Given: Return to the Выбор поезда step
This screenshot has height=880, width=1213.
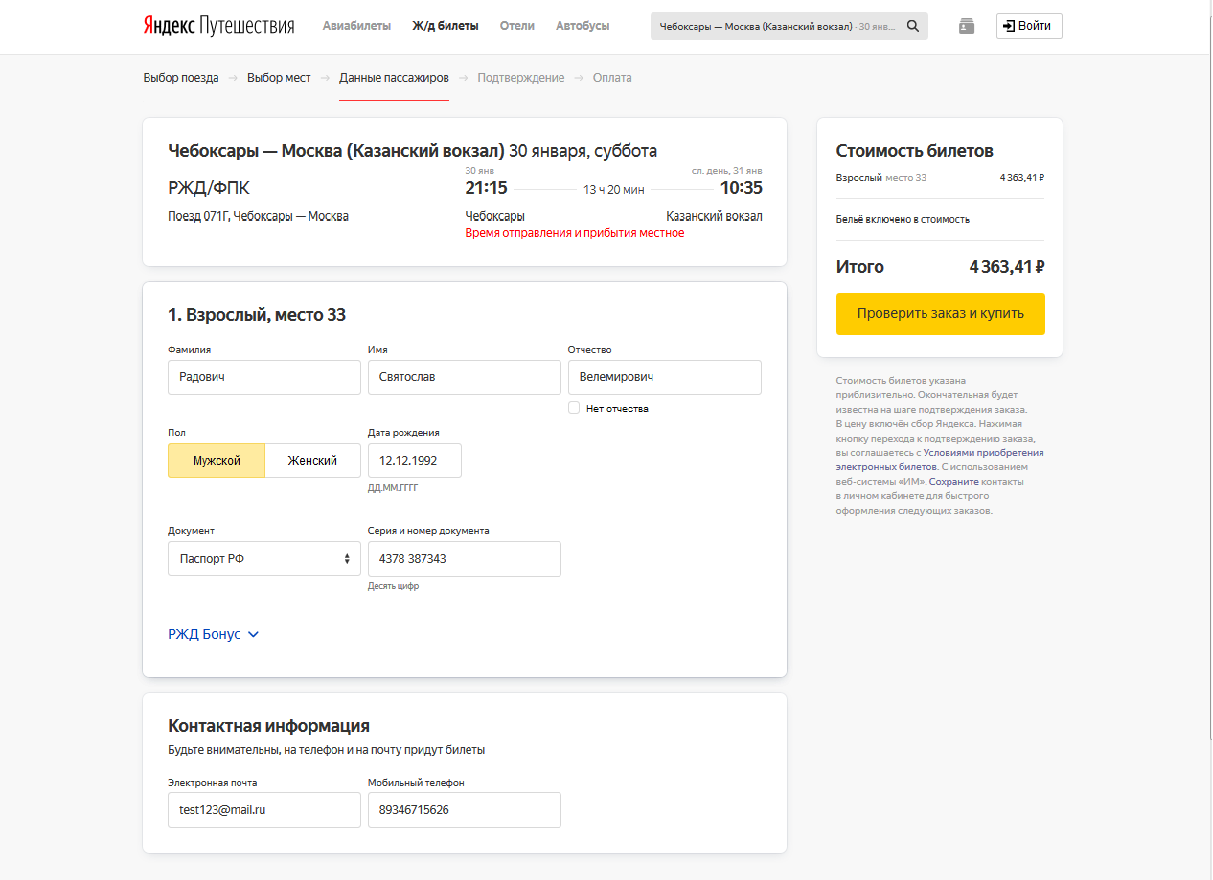Looking at the screenshot, I should pos(181,78).
